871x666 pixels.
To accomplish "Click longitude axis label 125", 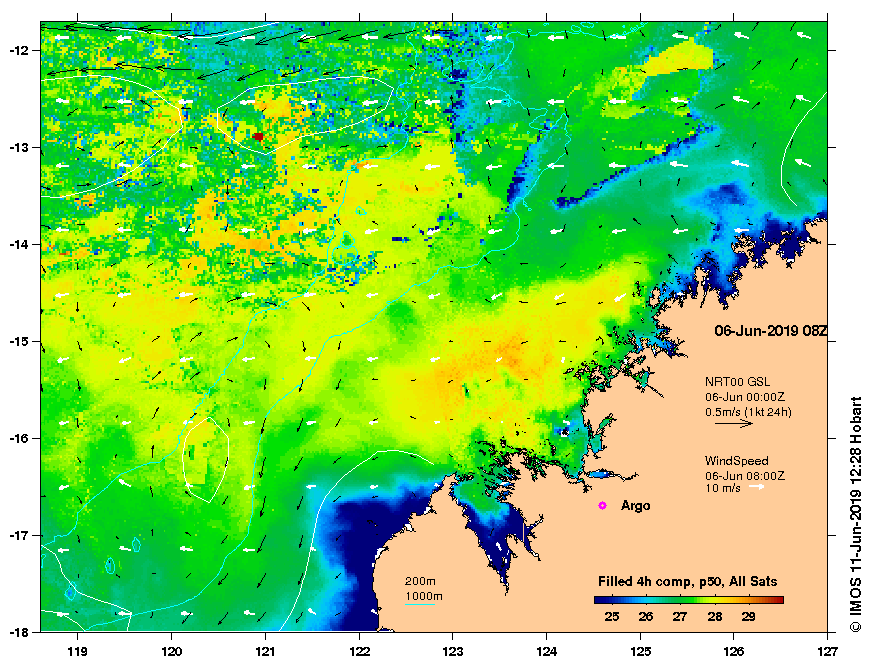I will (640, 652).
